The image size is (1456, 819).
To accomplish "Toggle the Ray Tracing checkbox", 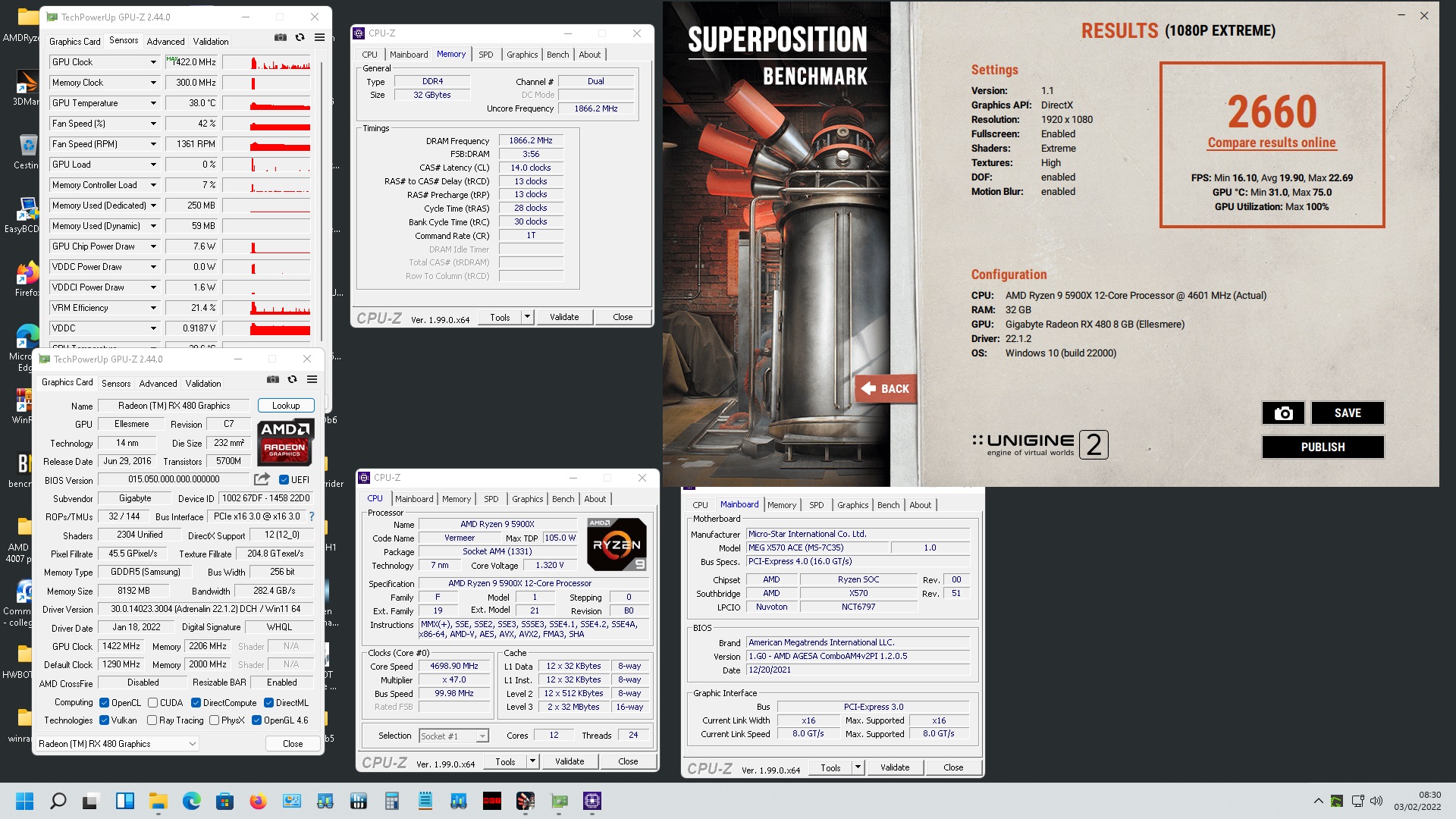I will click(x=152, y=720).
